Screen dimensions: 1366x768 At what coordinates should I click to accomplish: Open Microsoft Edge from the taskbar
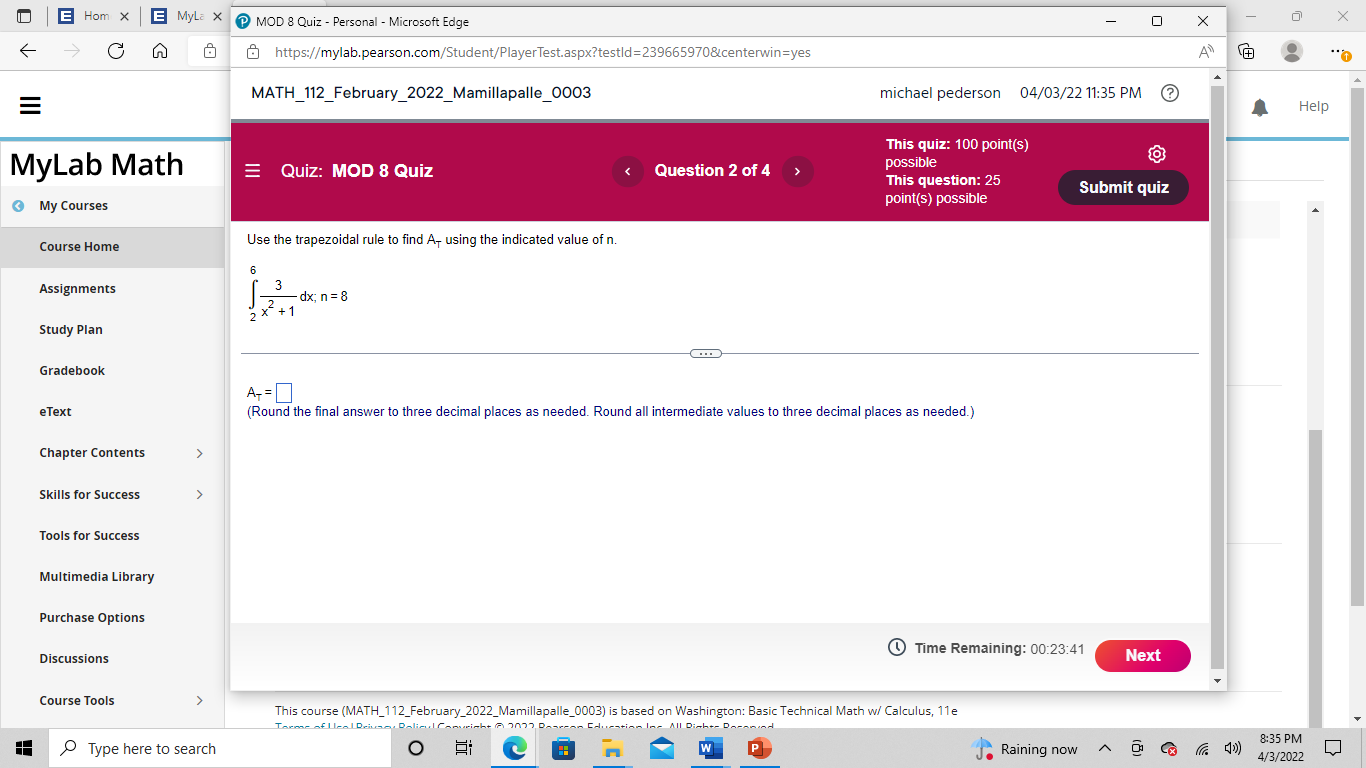pyautogui.click(x=515, y=748)
